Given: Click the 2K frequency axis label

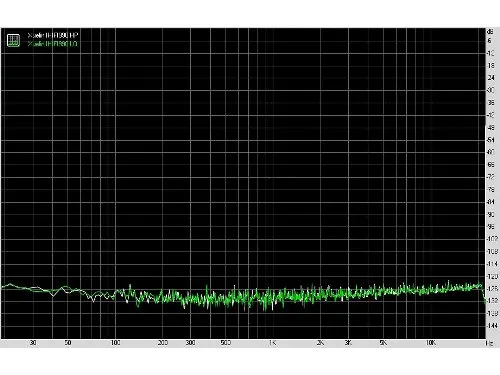Looking at the screenshot, I should click(320, 343).
